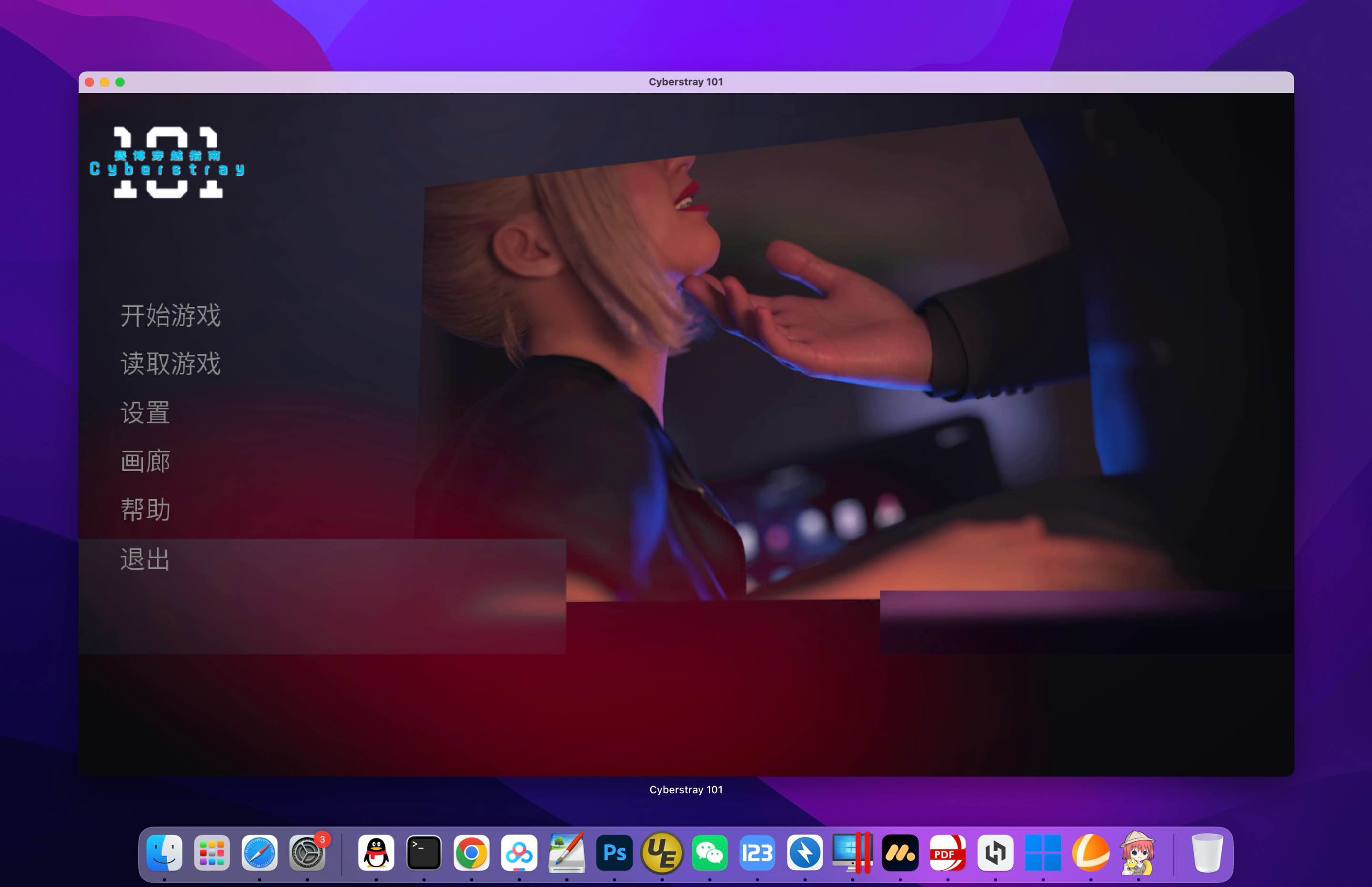The width and height of the screenshot is (1372, 887).
Task: Open the red PDF app
Action: [x=948, y=852]
